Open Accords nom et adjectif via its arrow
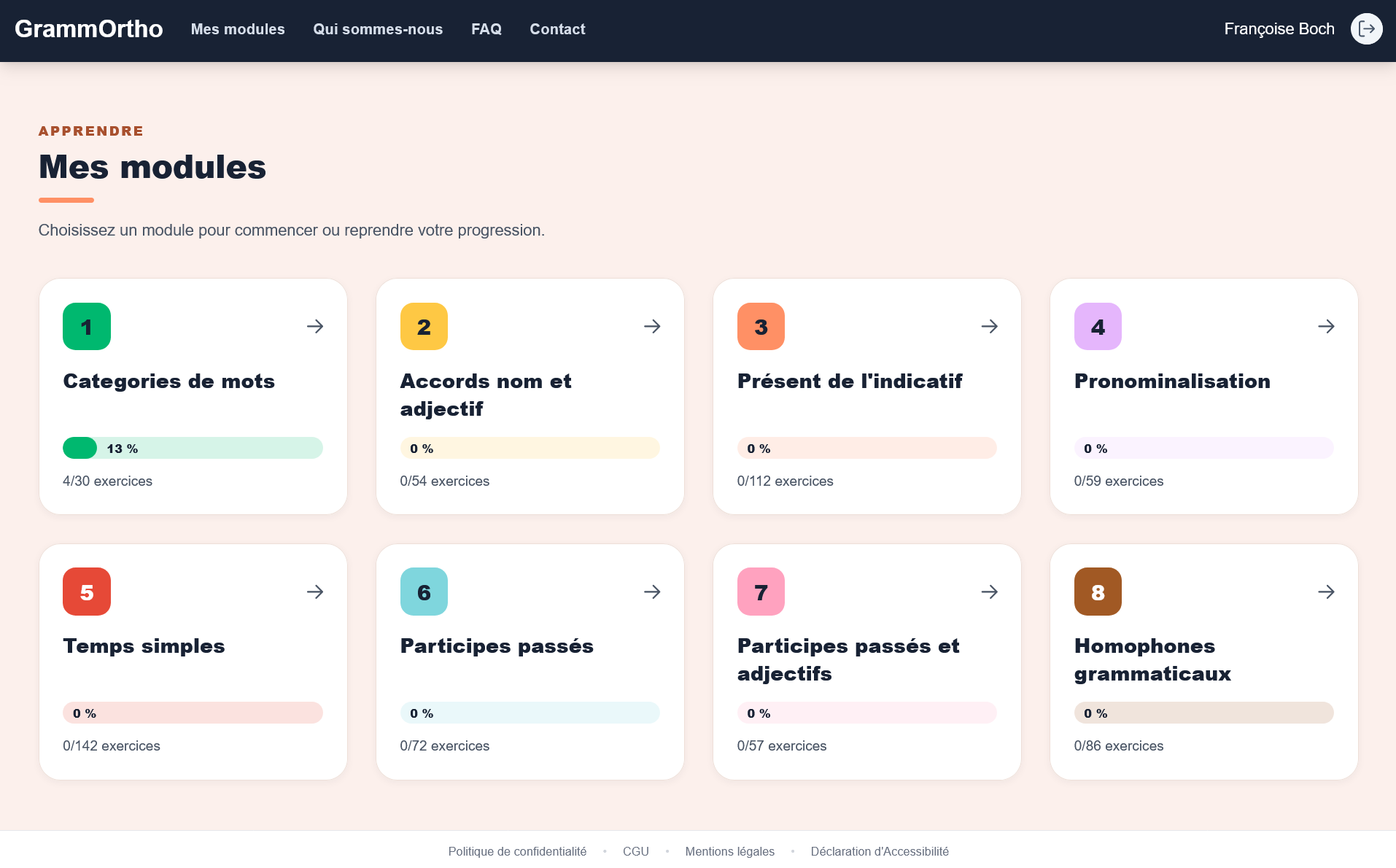This screenshot has height=868, width=1396. click(x=652, y=326)
